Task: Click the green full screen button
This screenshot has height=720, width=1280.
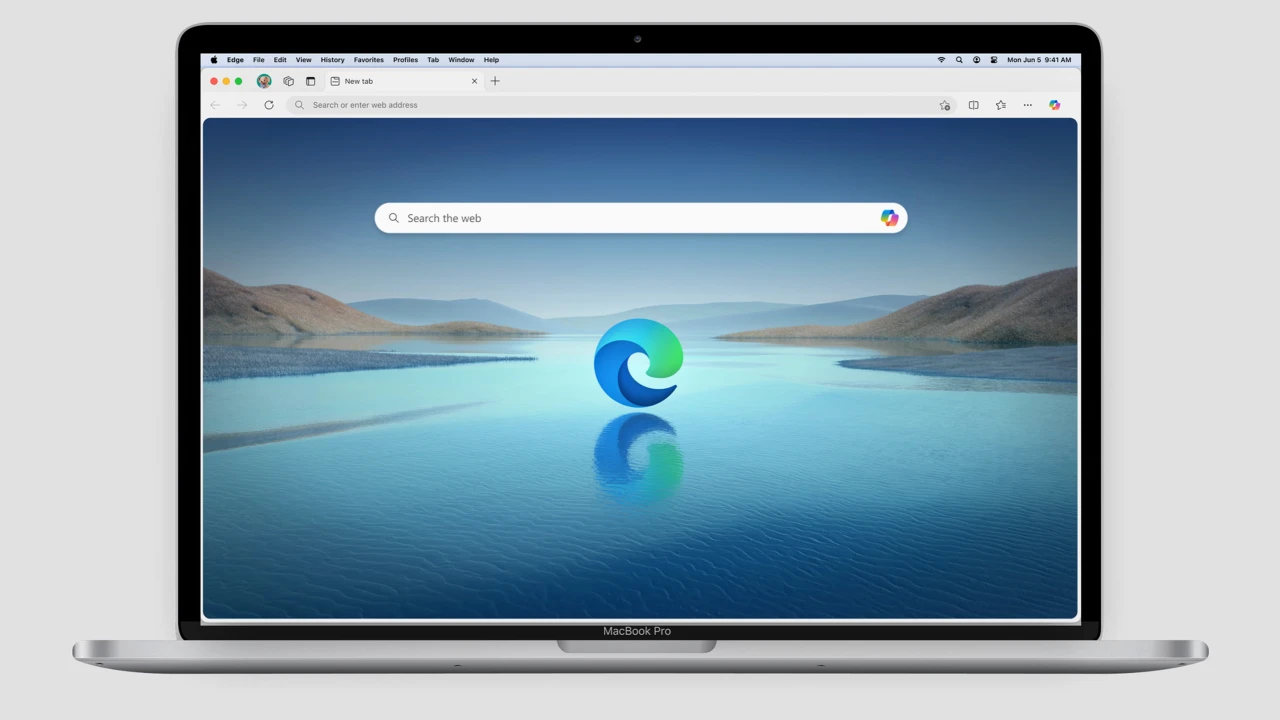Action: click(x=238, y=81)
